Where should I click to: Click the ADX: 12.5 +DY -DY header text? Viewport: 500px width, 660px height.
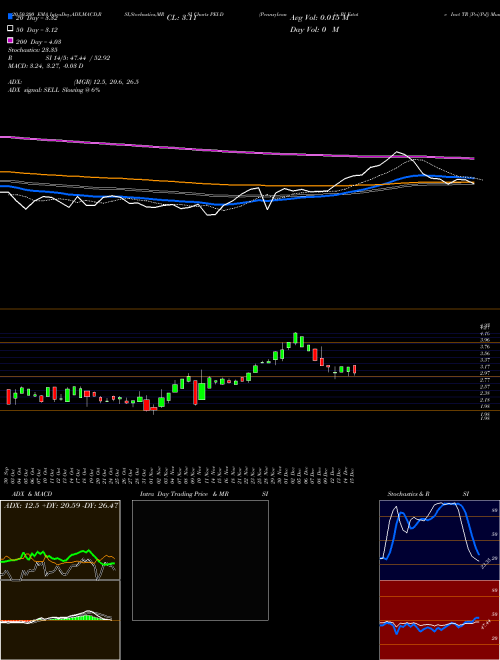61,505
